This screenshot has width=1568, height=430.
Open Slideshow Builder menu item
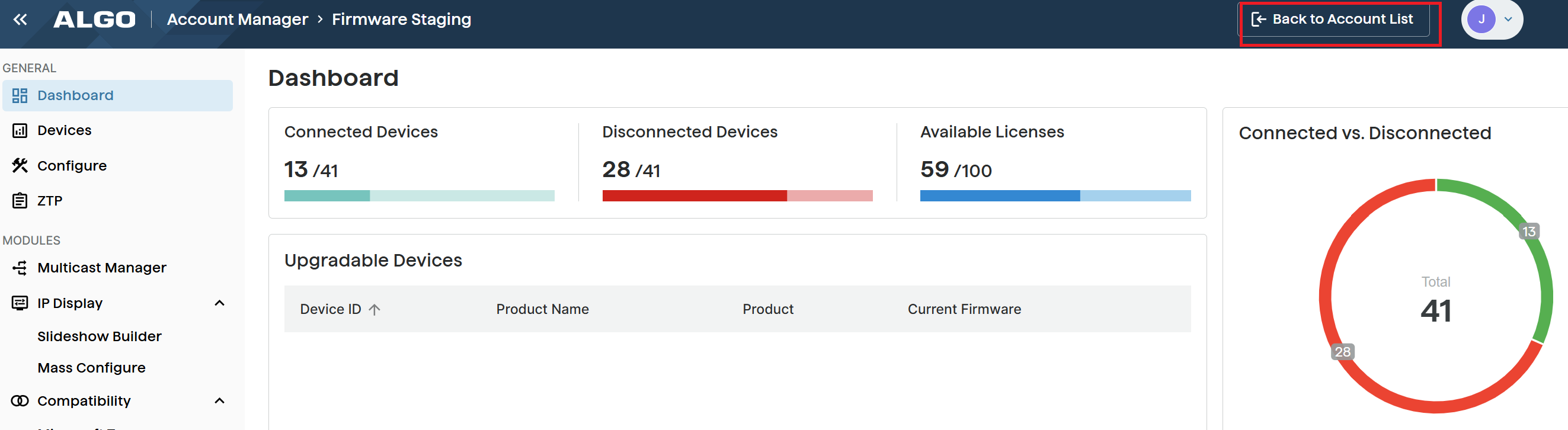(x=99, y=336)
